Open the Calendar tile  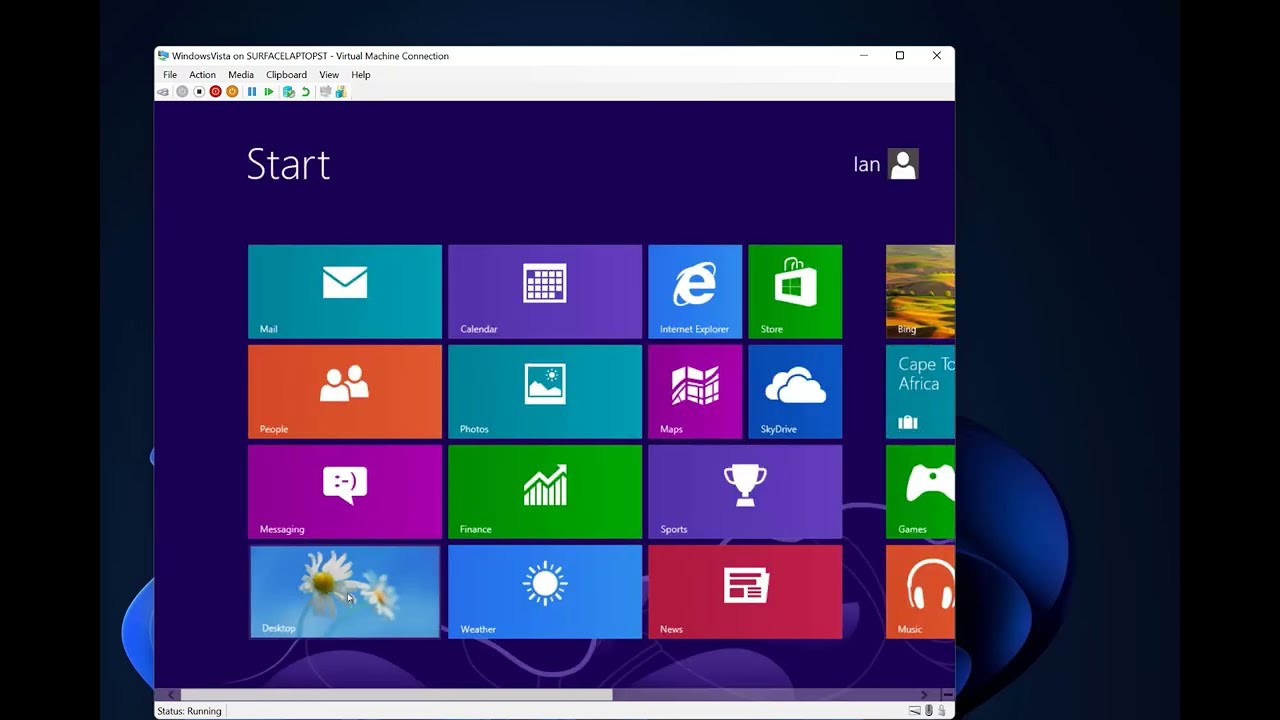545,291
